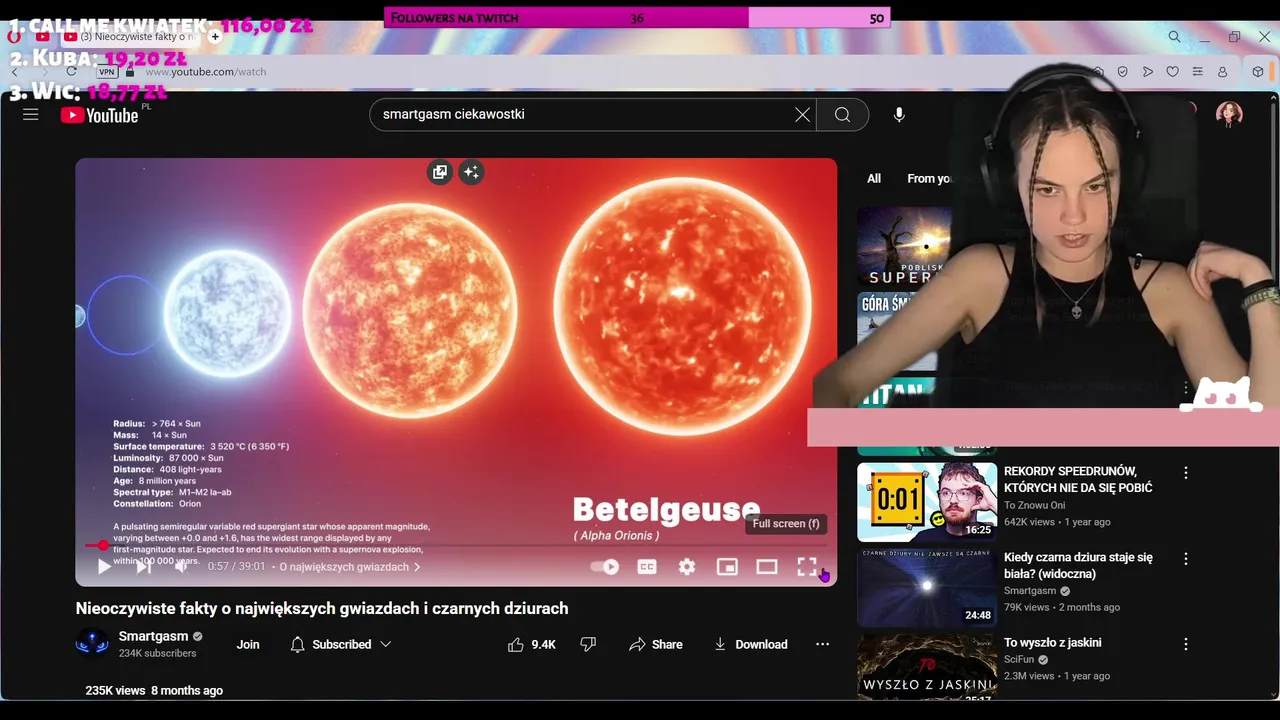Open the SUPER video thumbnail in sidebar
This screenshot has height=720, width=1280.
click(905, 247)
